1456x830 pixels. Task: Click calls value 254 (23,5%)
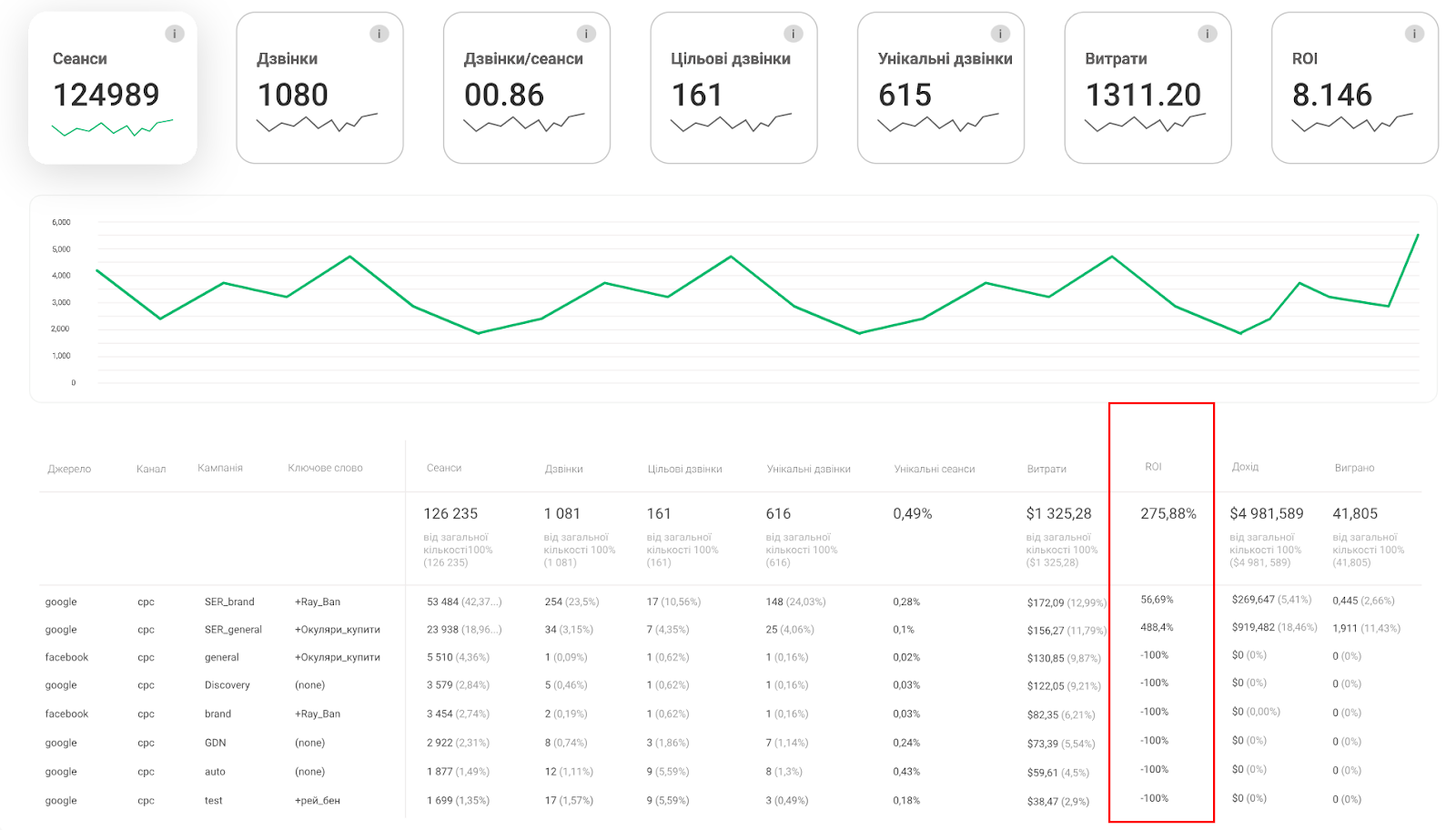pos(571,602)
